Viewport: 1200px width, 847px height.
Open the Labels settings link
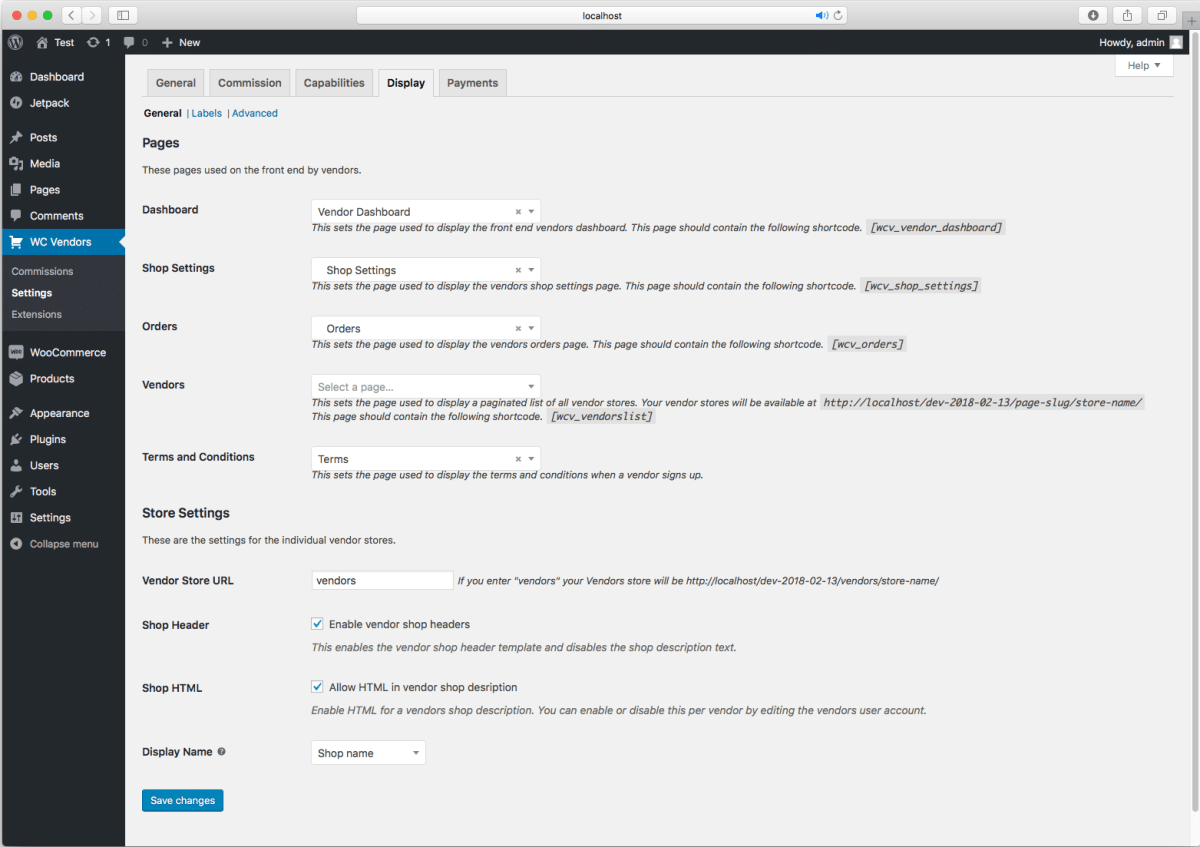point(206,113)
